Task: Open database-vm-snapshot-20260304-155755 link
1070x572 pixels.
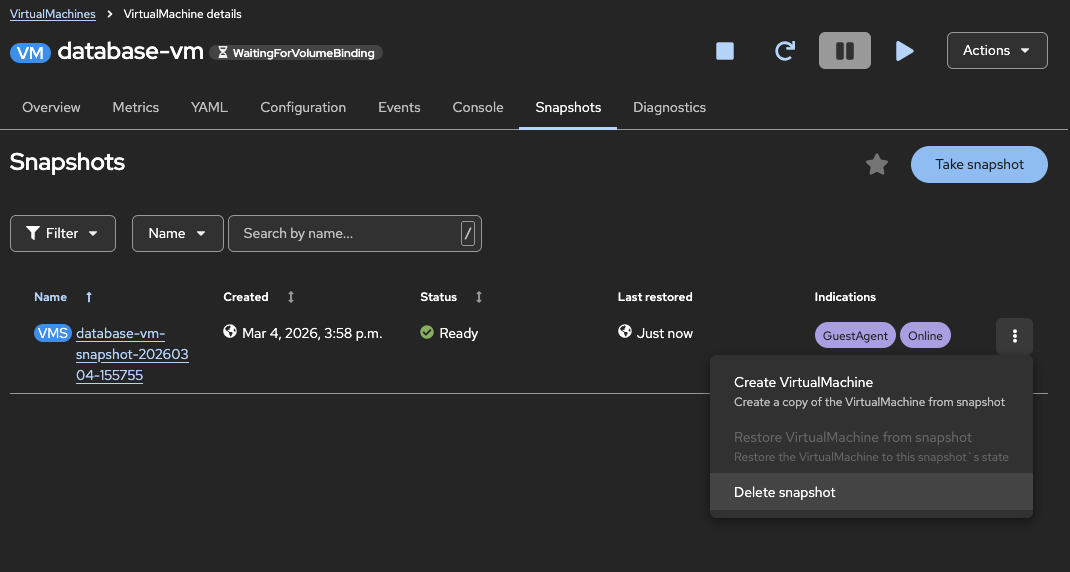Action: point(132,354)
